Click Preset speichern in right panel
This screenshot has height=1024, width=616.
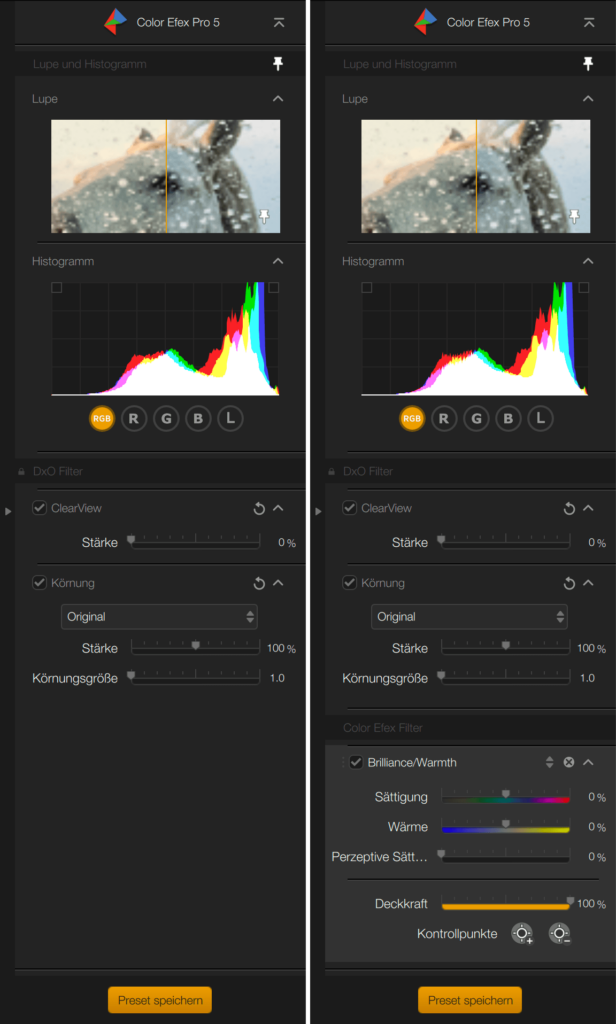470,1000
